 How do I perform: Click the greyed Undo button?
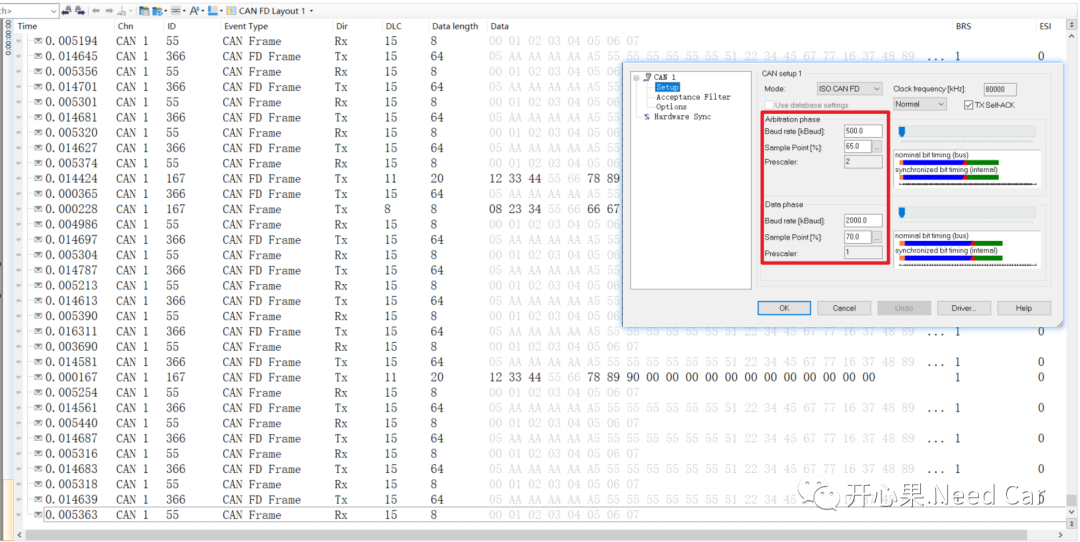(x=904, y=308)
